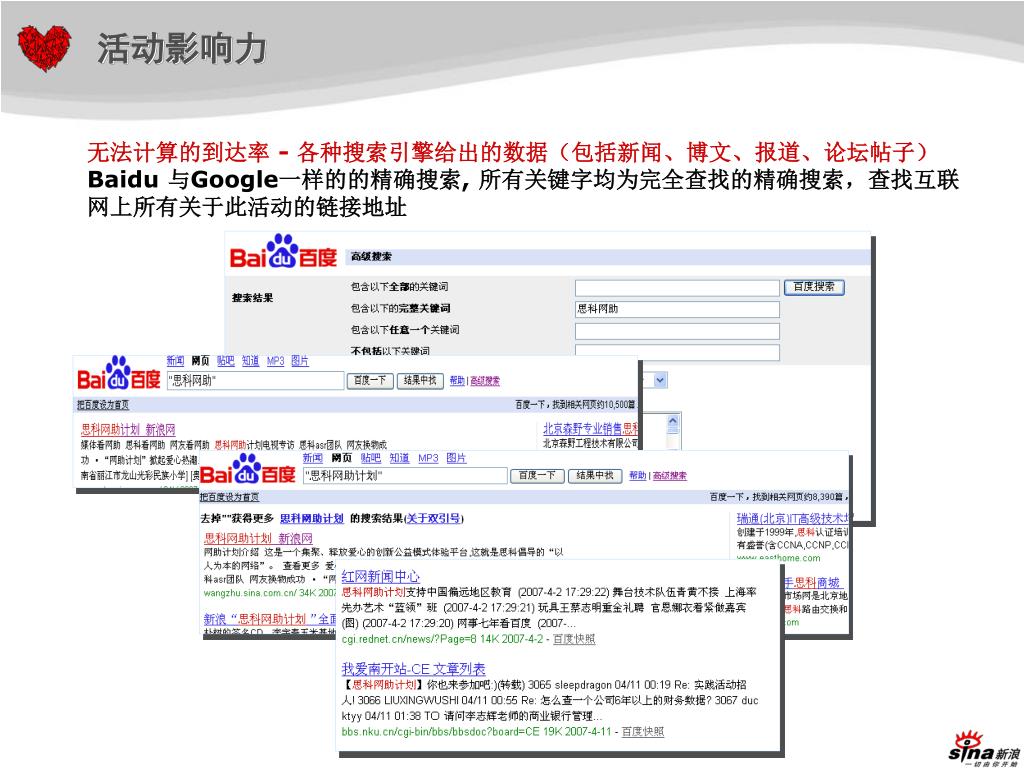
Task: Click the search box containing "思科网助"
Action: point(255,381)
